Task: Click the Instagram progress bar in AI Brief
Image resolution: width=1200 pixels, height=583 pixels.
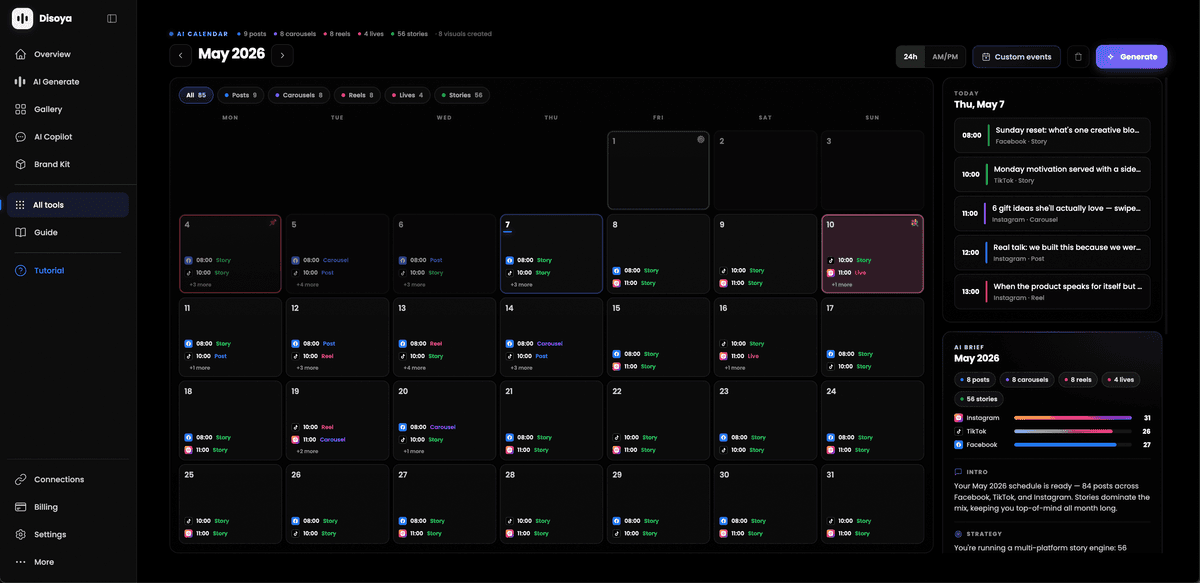Action: tap(1073, 418)
